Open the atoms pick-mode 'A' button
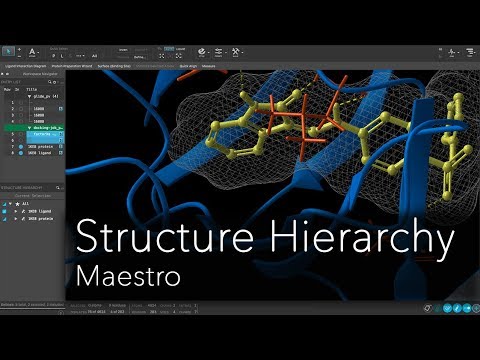Screen dimensions: 480x360 tap(32, 52)
